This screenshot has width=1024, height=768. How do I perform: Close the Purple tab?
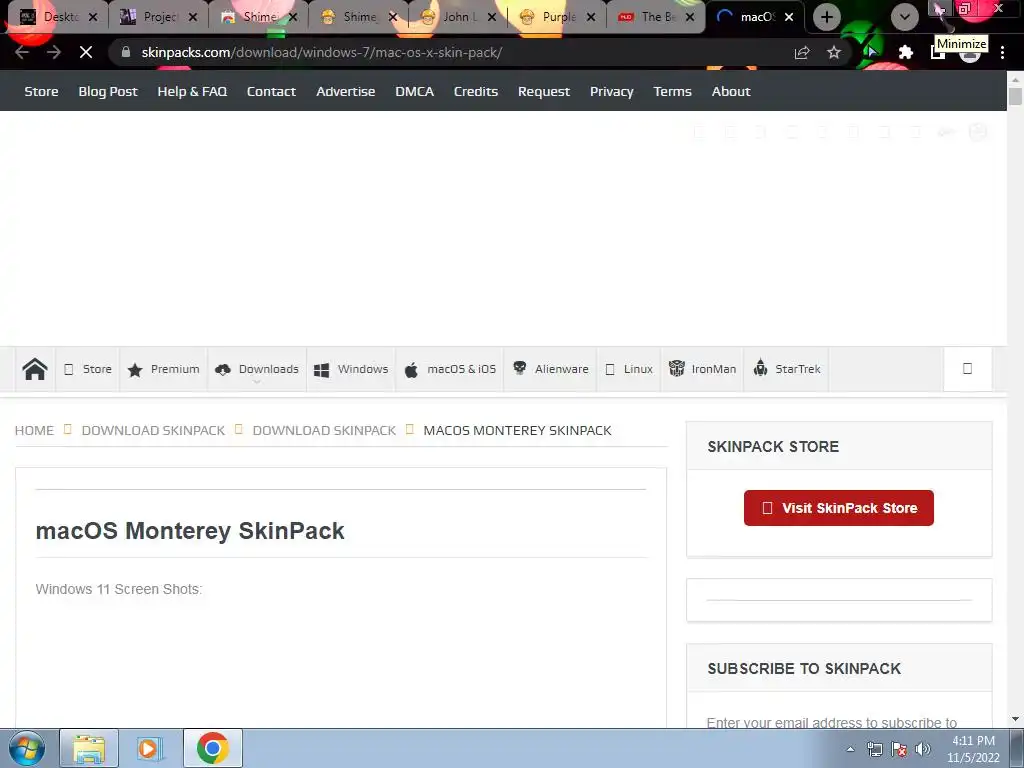(590, 17)
